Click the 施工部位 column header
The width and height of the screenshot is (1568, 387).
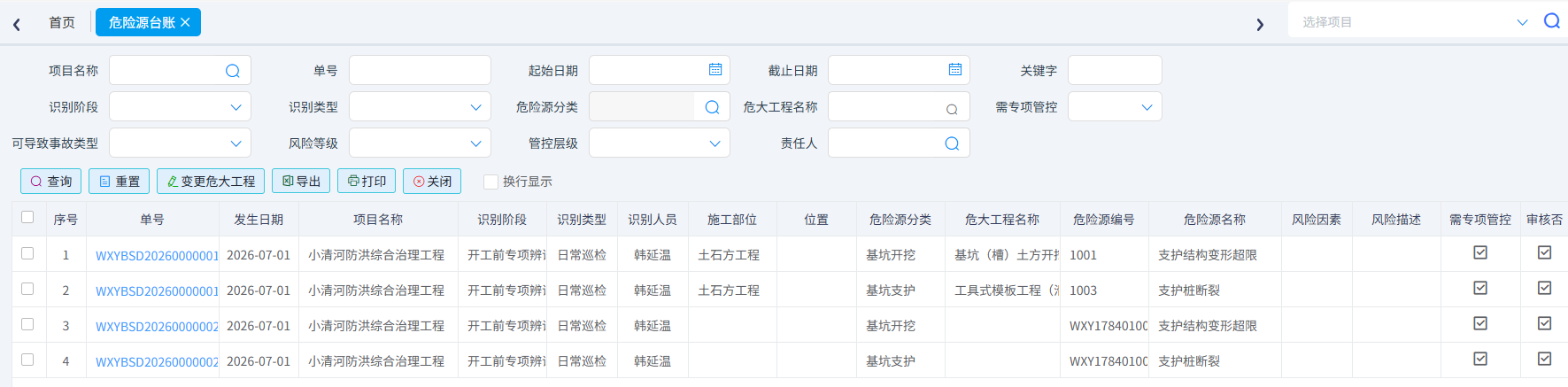[732, 220]
